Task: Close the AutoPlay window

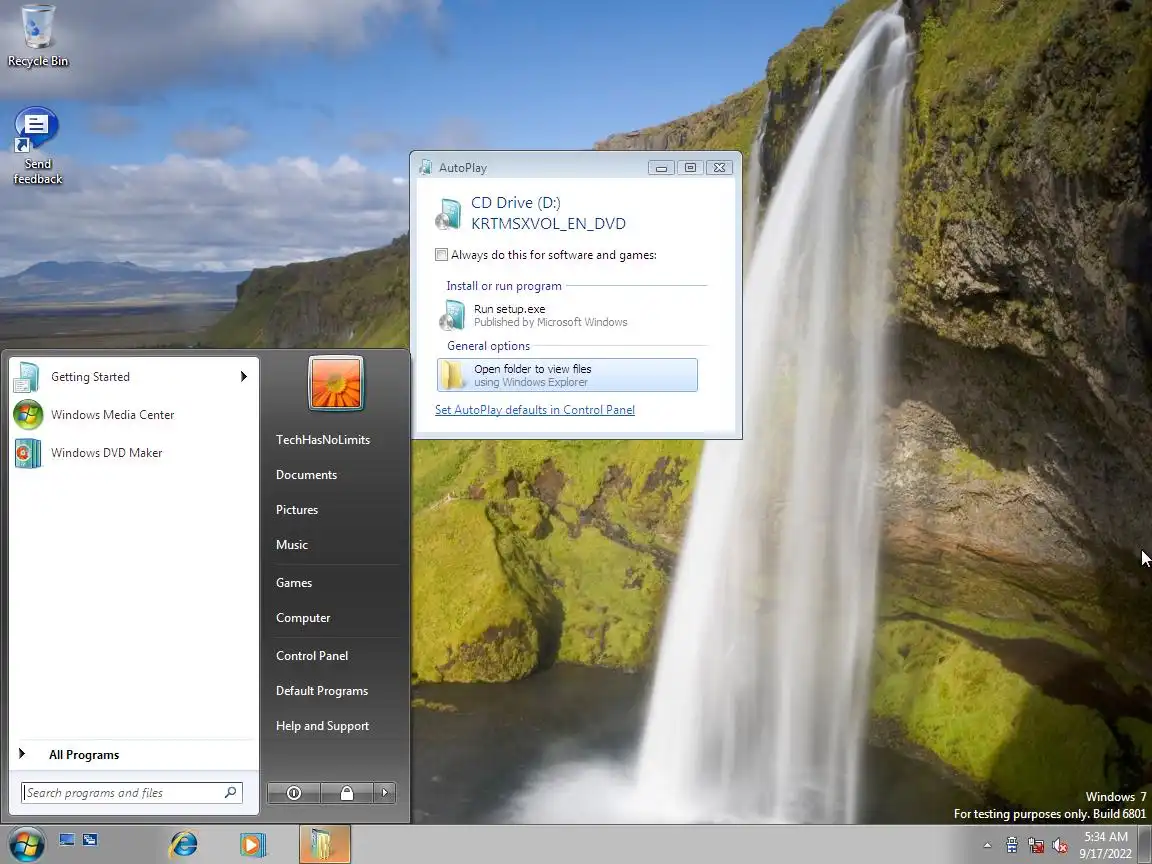Action: (x=719, y=168)
